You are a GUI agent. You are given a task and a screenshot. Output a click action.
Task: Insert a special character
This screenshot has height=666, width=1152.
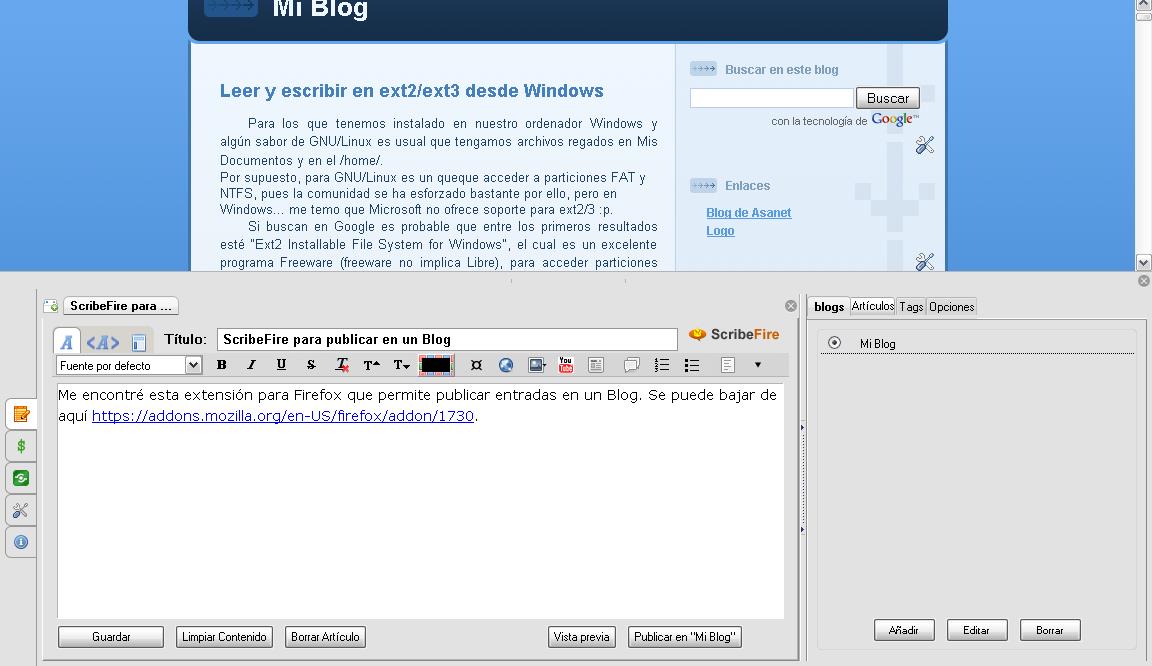pos(476,365)
